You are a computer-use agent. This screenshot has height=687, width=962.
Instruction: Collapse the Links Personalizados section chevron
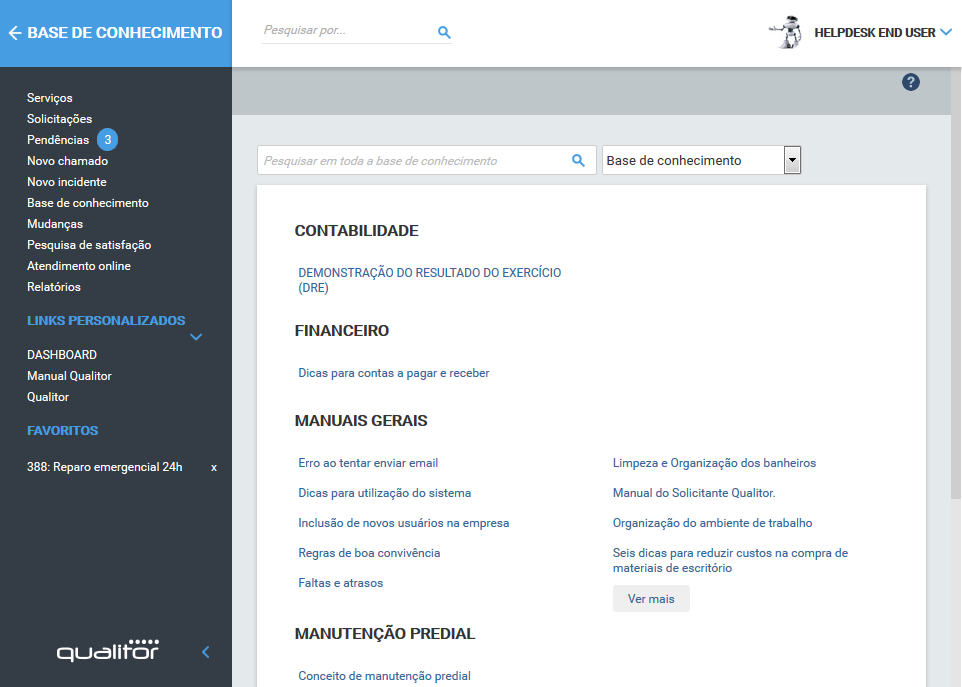coord(196,337)
